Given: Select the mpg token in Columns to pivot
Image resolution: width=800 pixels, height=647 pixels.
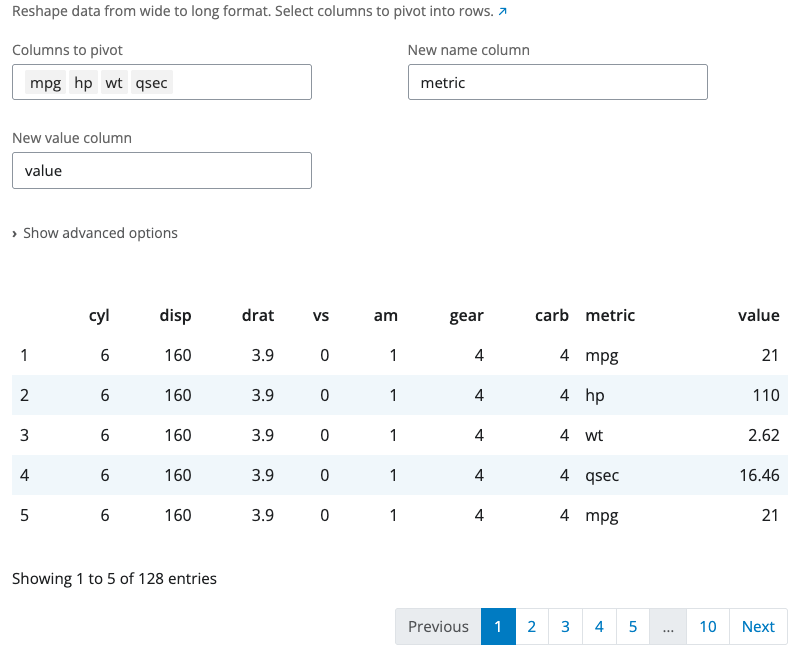Looking at the screenshot, I should (45, 82).
